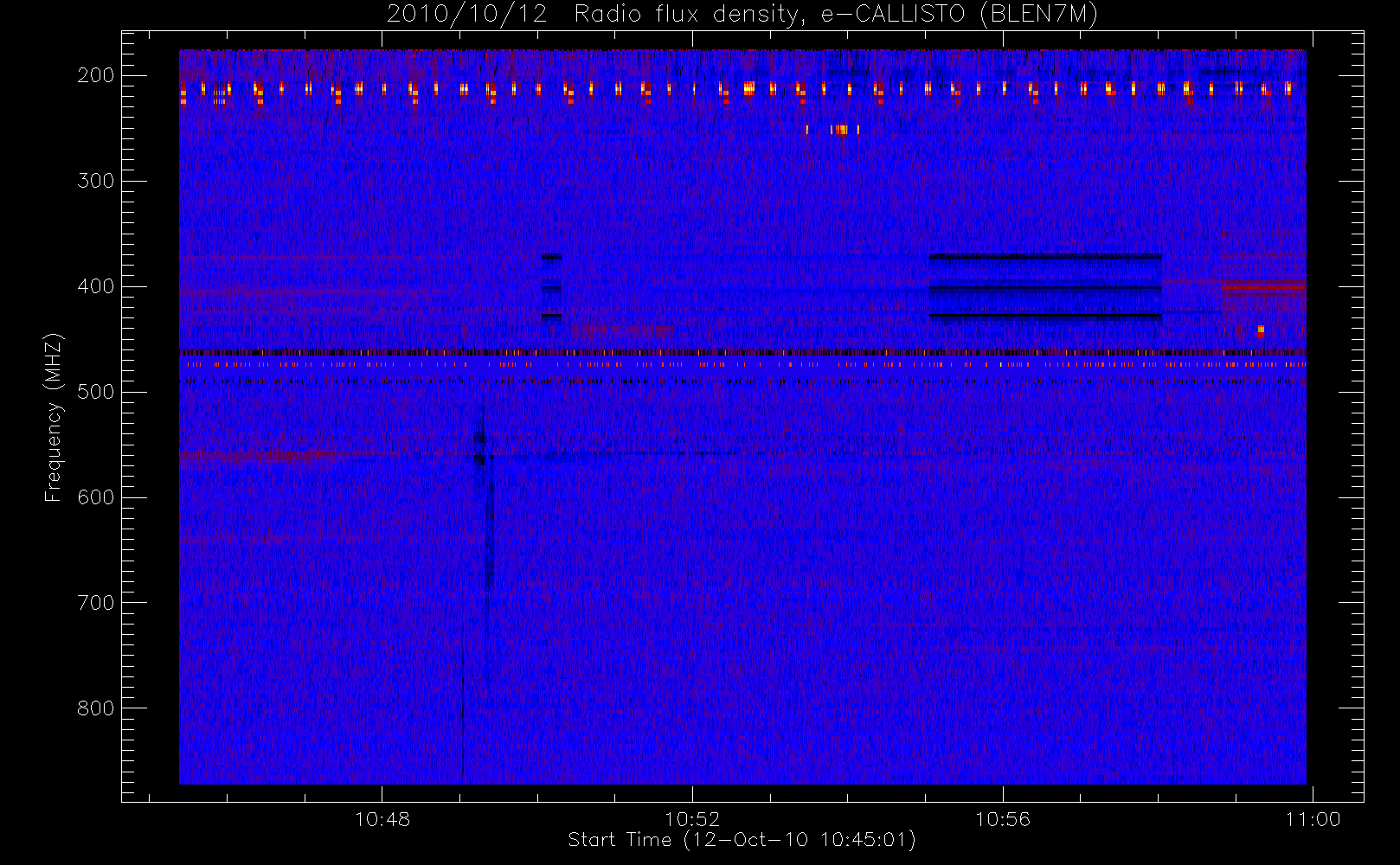
Task: Click the 10:48 time tick label
Action: [382, 819]
